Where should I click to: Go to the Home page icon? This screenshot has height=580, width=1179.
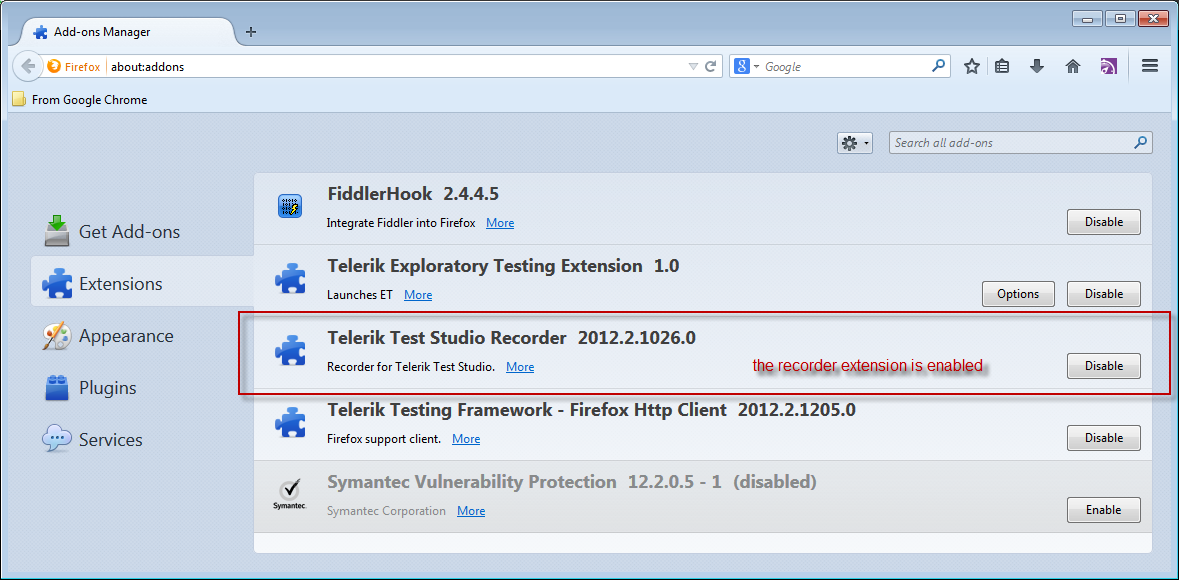1073,66
